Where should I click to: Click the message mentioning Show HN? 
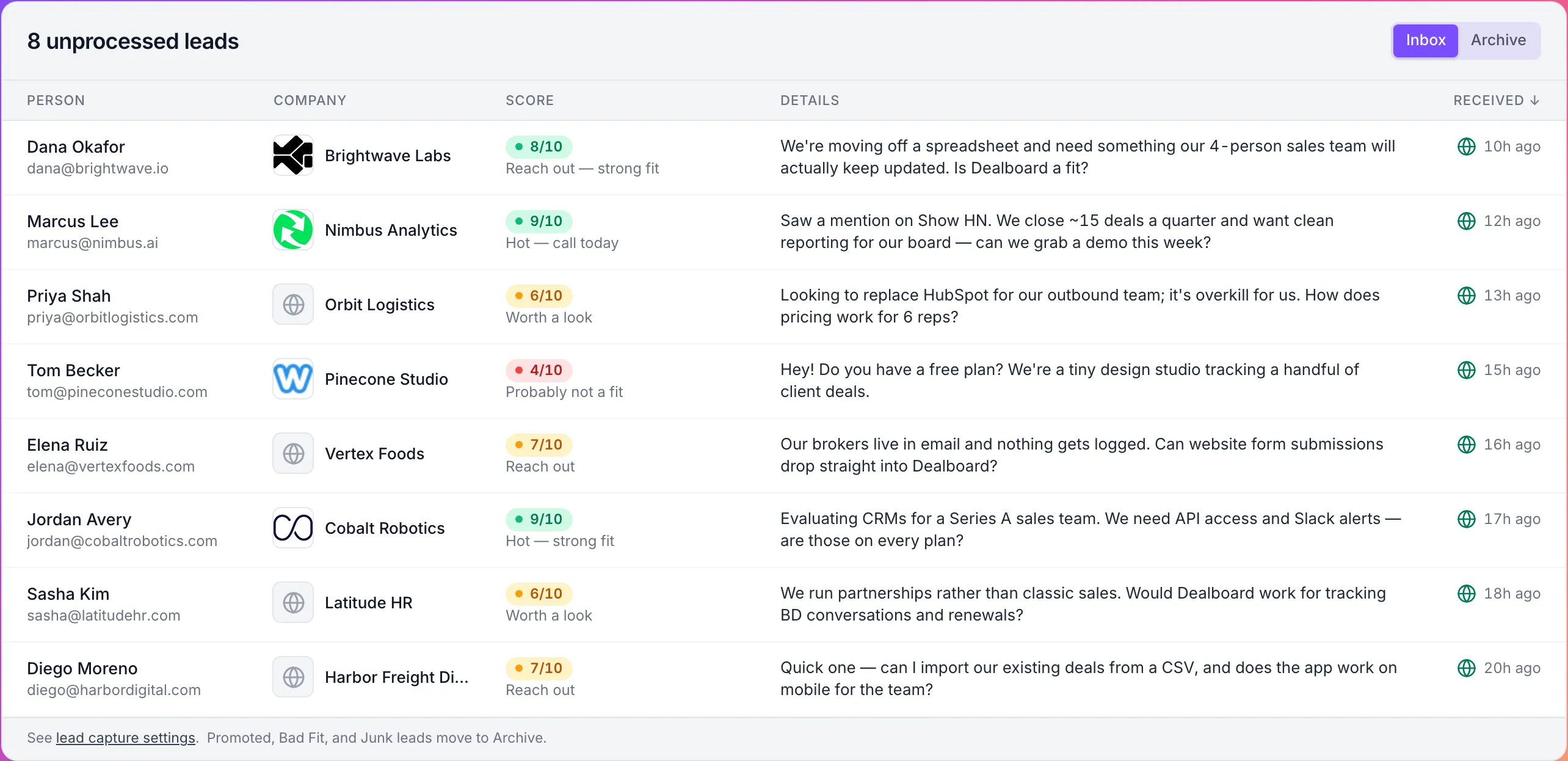[x=1057, y=231]
